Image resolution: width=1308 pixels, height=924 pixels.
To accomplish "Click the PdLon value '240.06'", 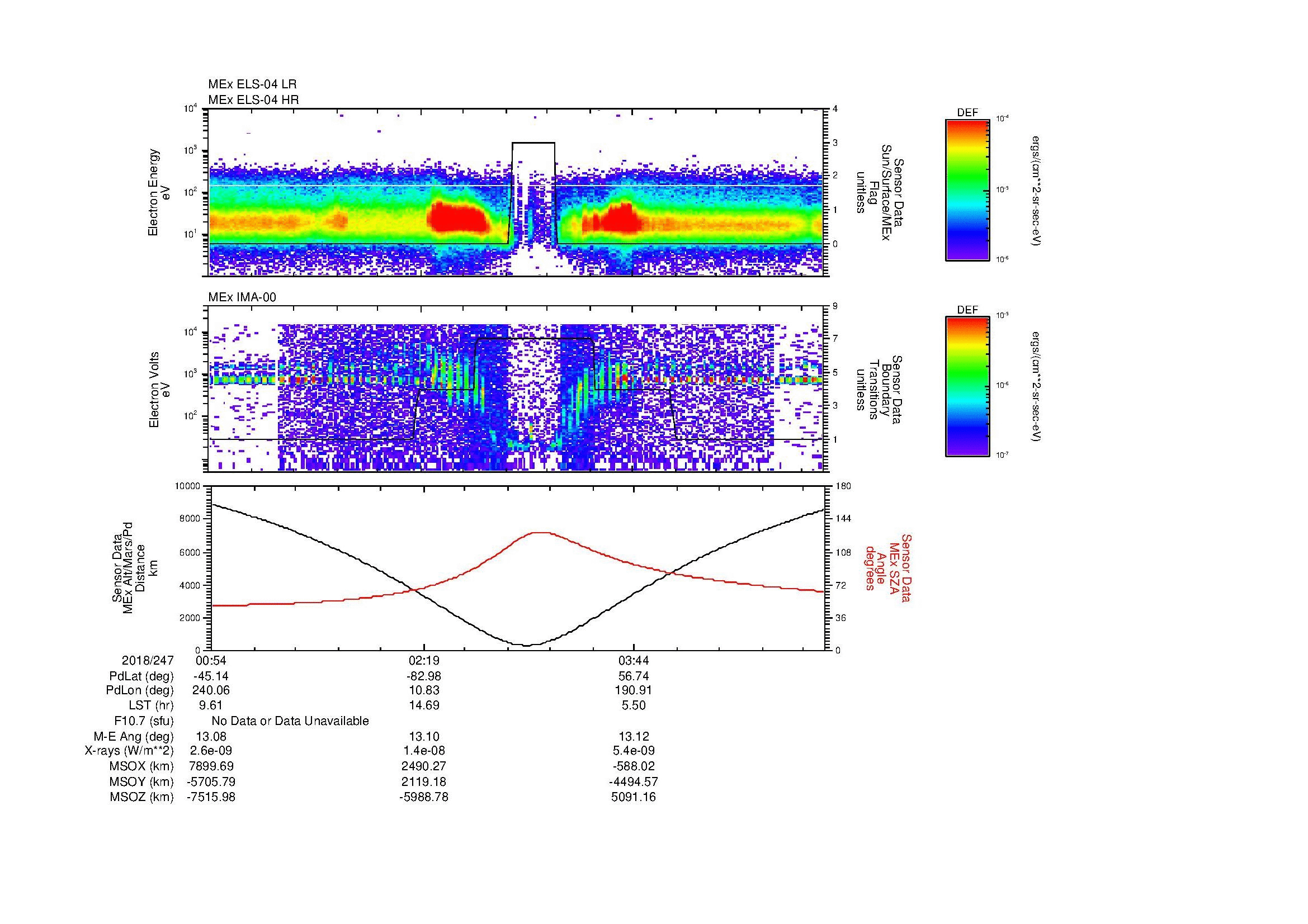I will [211, 690].
